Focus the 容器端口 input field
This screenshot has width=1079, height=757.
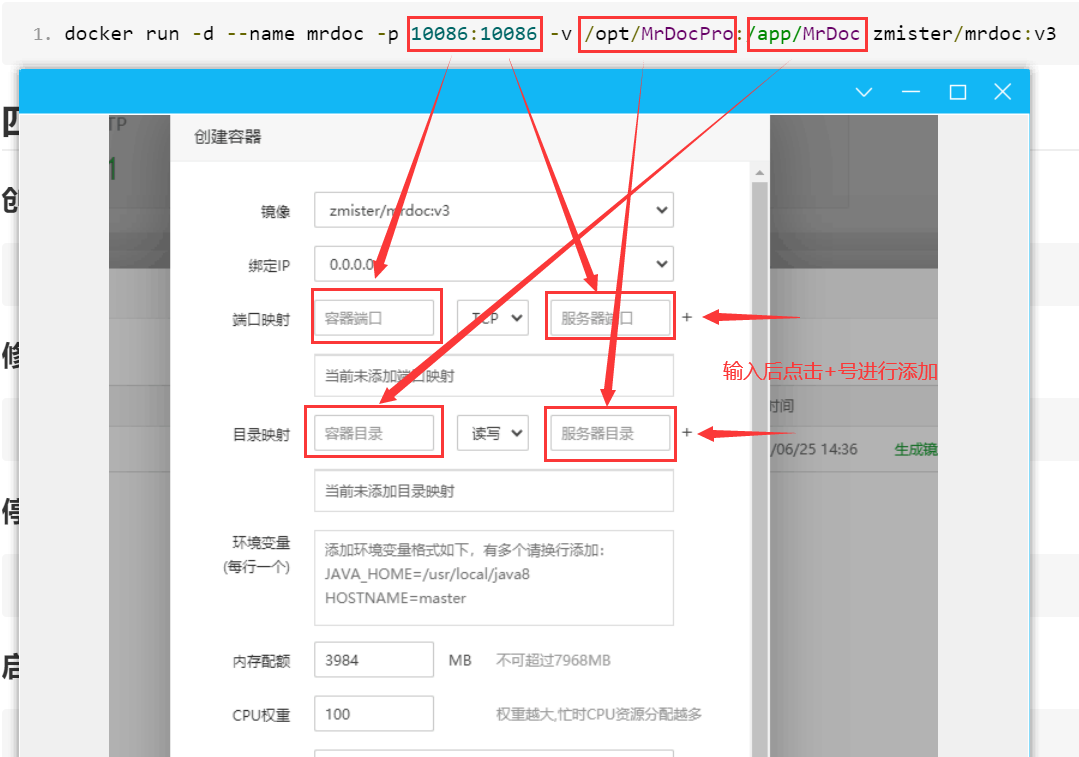pos(375,318)
